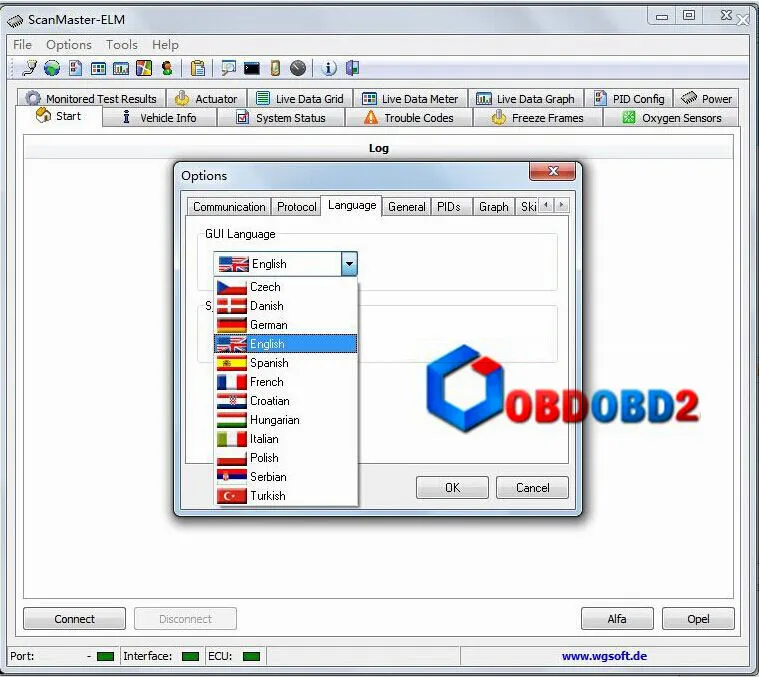Switch to Monitored Test Results tab
This screenshot has width=759, height=677.
pos(91,99)
